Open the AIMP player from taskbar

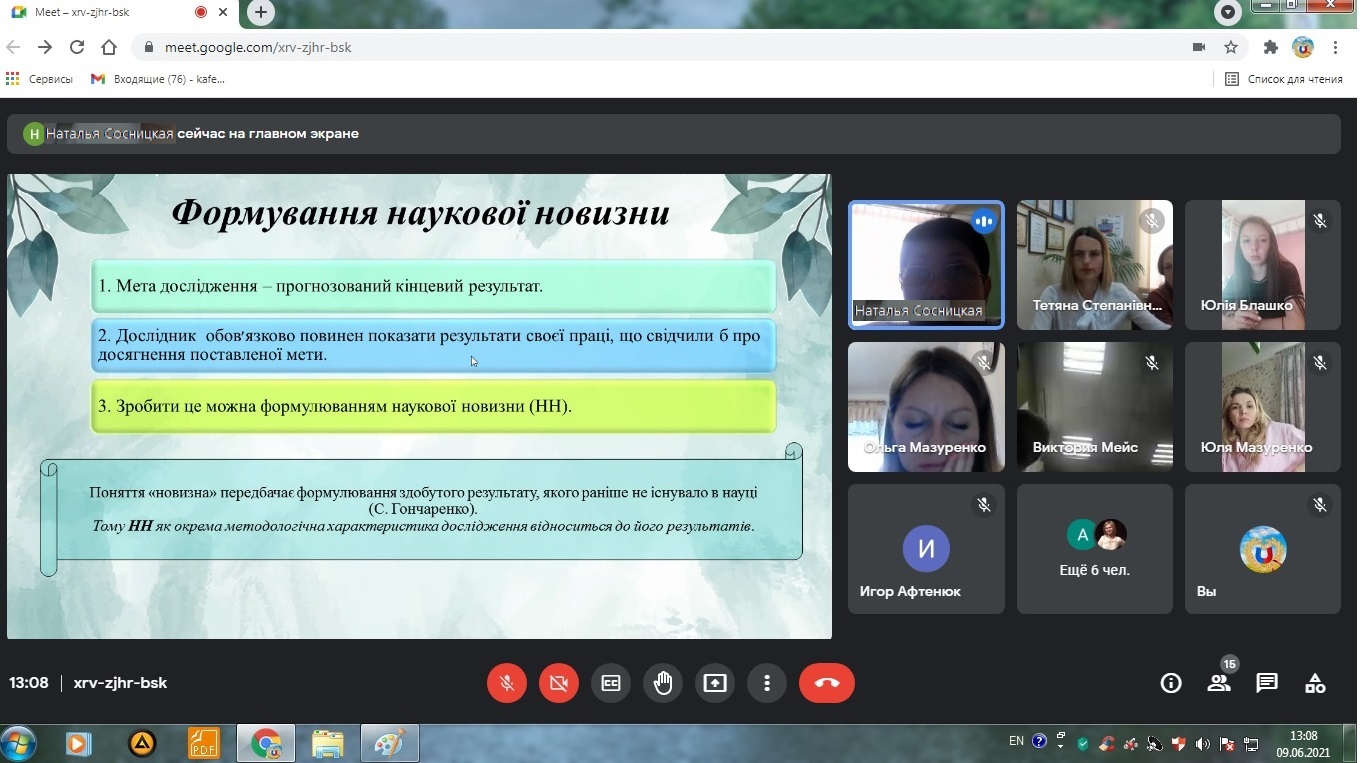coord(142,744)
